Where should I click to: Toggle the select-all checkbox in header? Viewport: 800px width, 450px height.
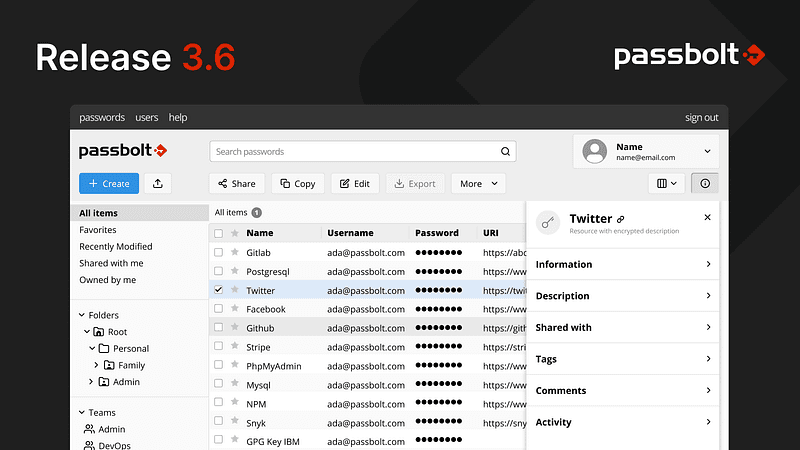(x=219, y=233)
